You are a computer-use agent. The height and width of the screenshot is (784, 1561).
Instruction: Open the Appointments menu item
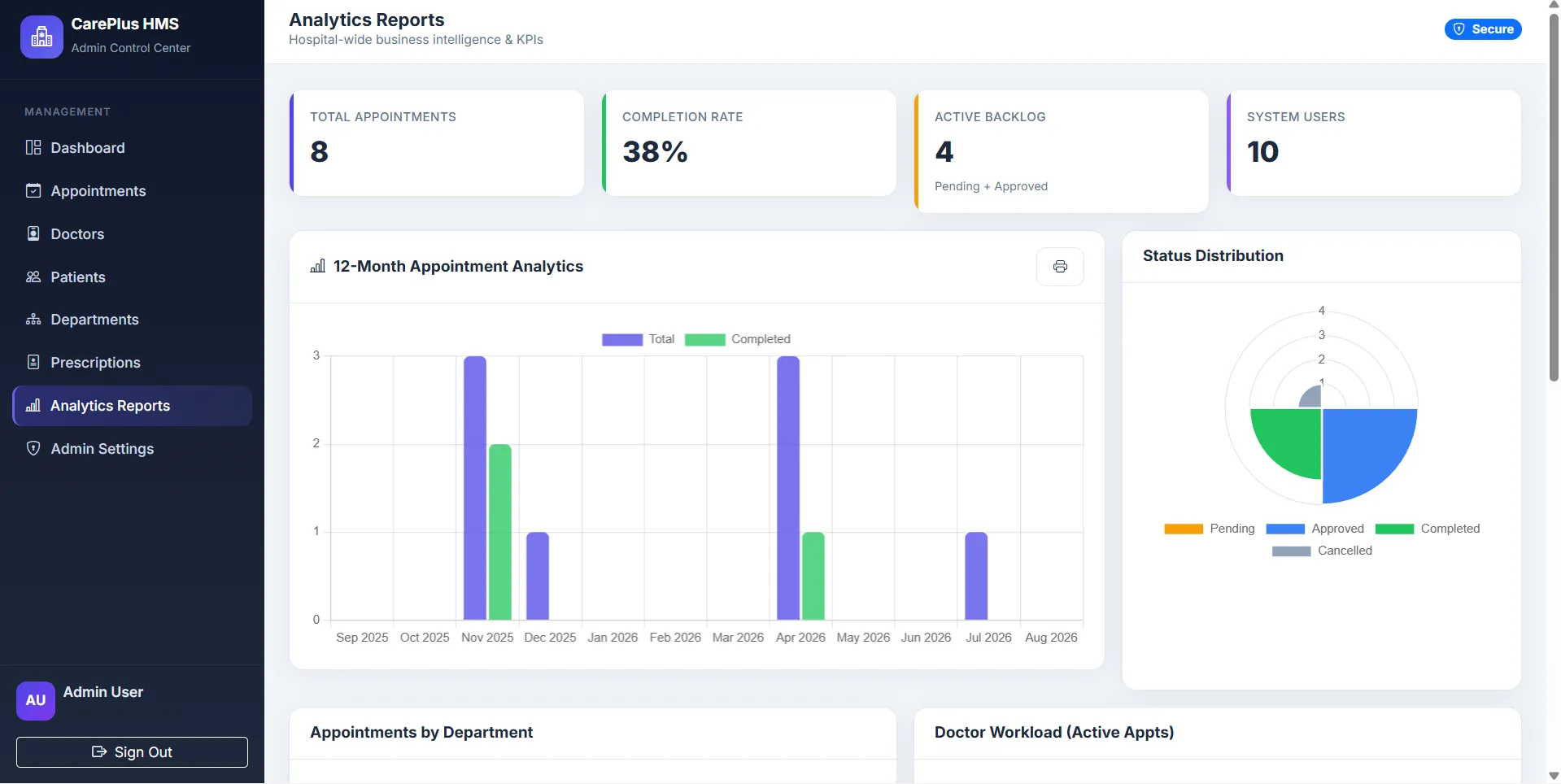point(132,190)
